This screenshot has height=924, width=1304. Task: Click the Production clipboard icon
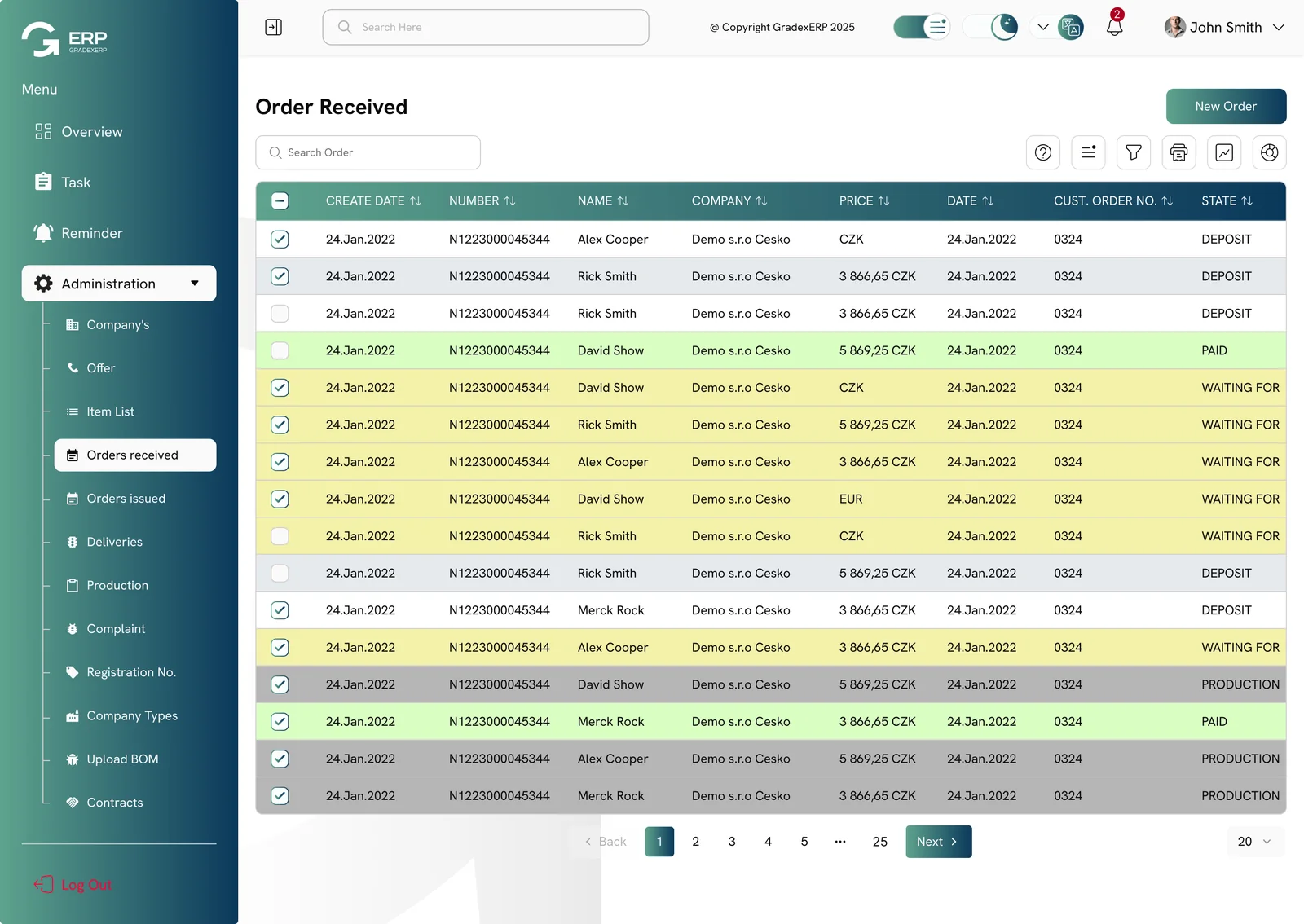[73, 585]
